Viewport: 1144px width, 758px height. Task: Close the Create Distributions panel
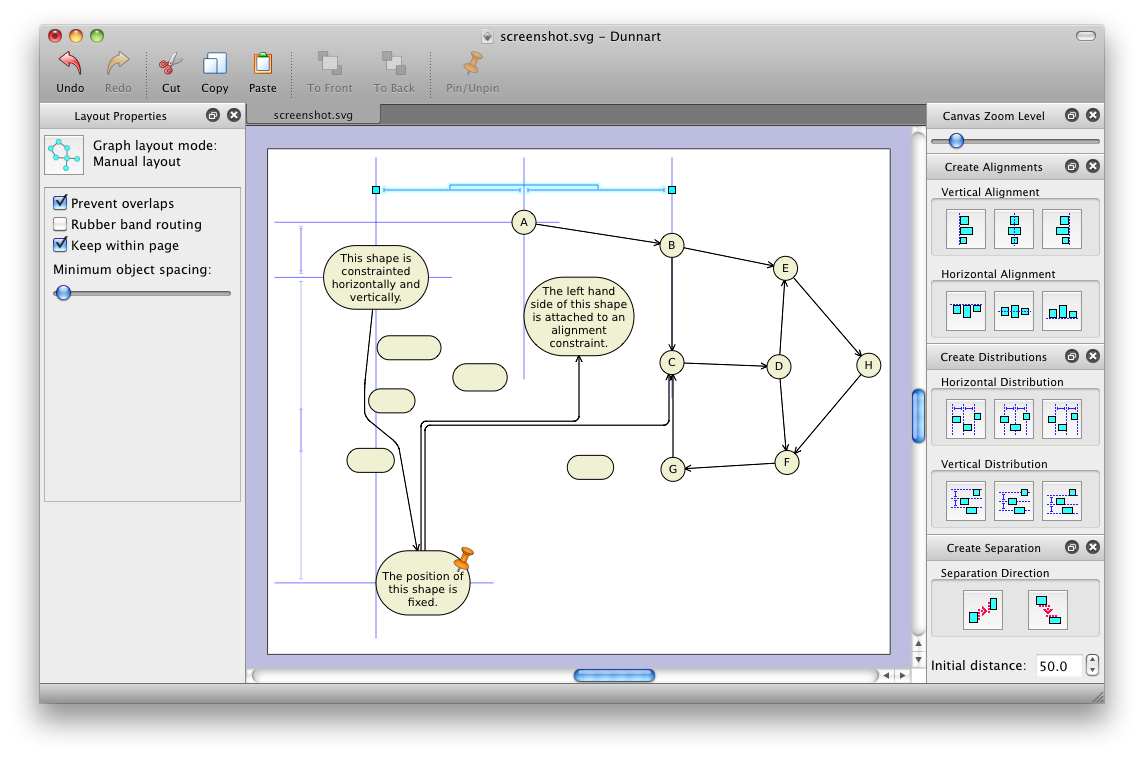coord(1093,356)
